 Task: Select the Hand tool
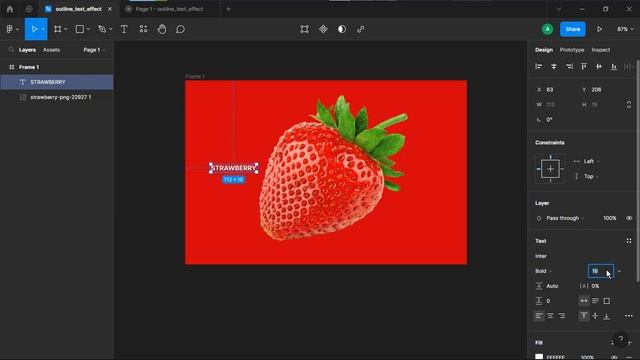162,29
